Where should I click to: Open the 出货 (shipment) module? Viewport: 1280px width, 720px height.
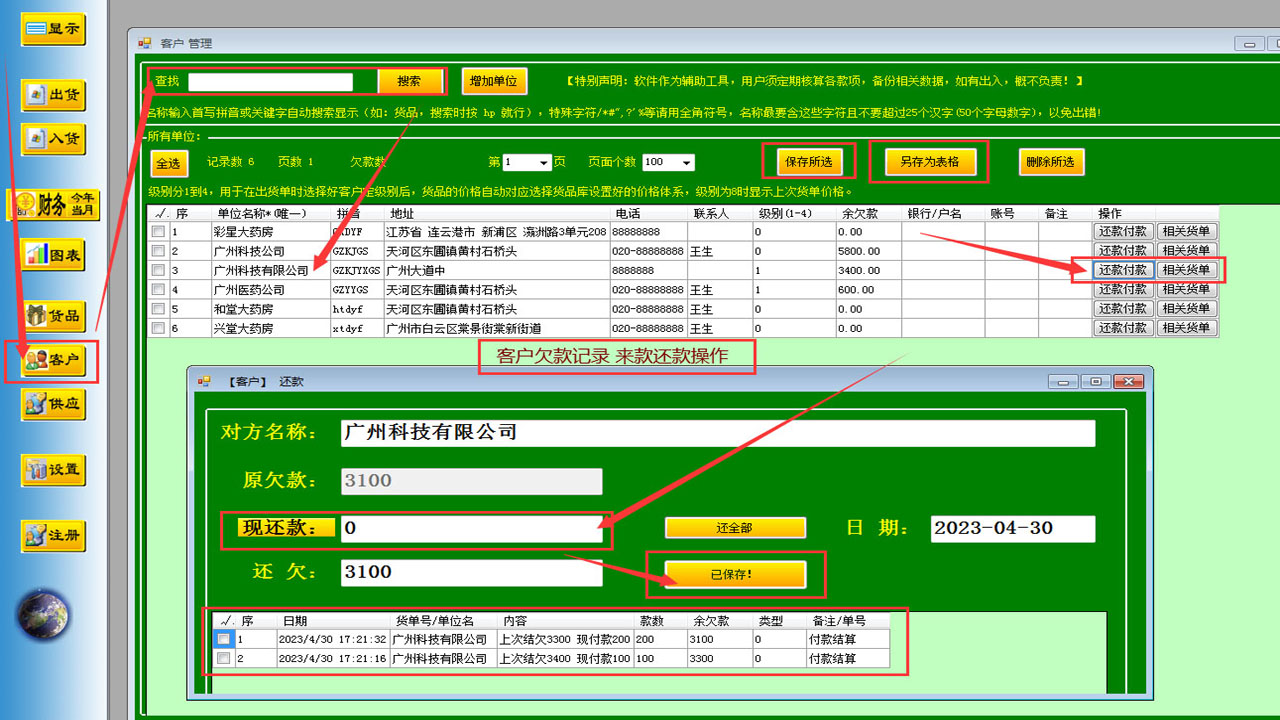(51, 95)
